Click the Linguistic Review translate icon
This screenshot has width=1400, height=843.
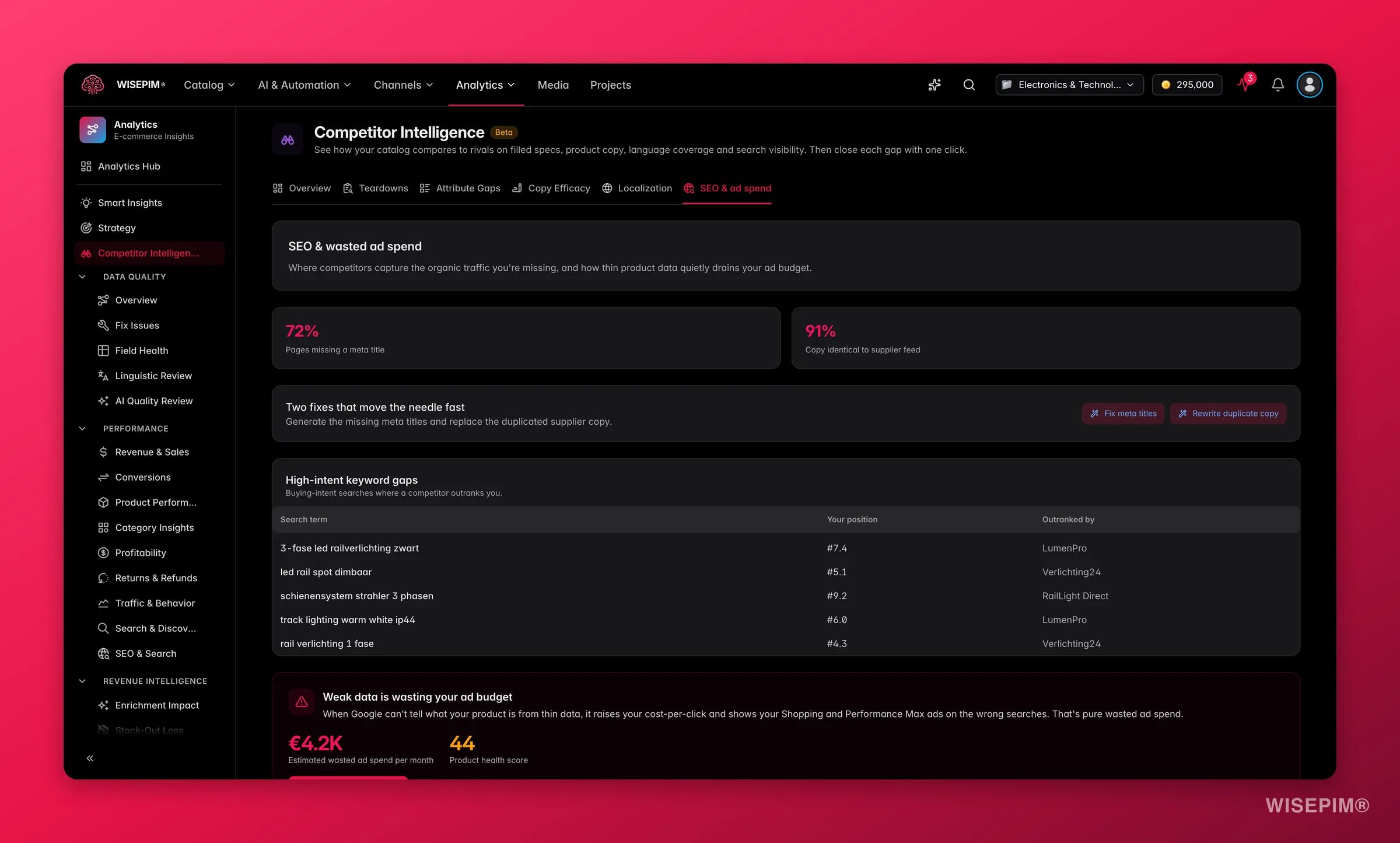(103, 375)
